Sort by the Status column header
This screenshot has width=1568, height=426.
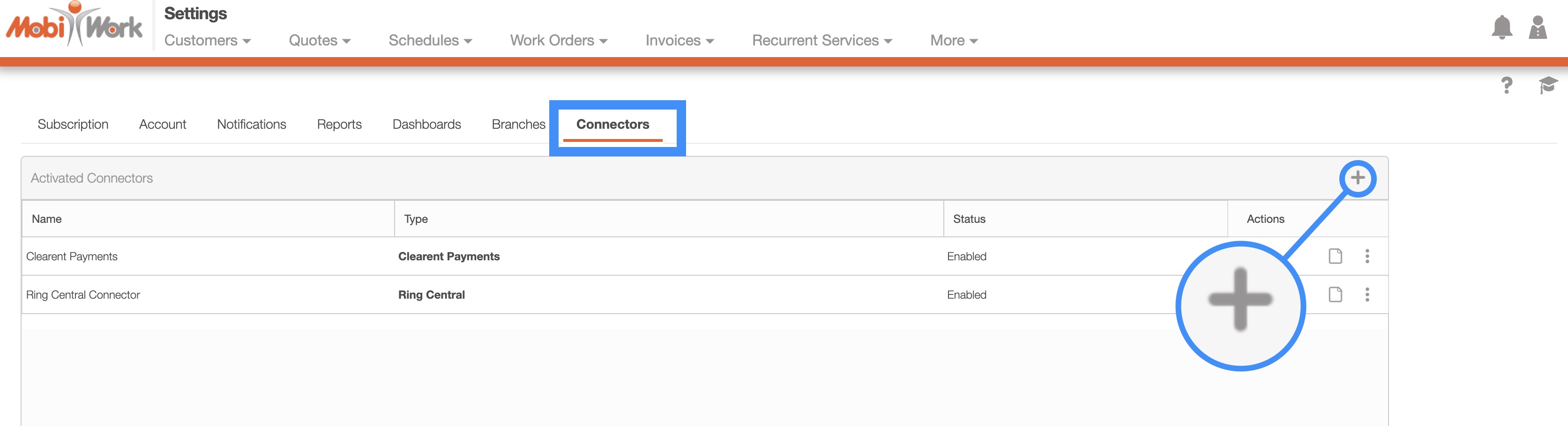click(969, 220)
